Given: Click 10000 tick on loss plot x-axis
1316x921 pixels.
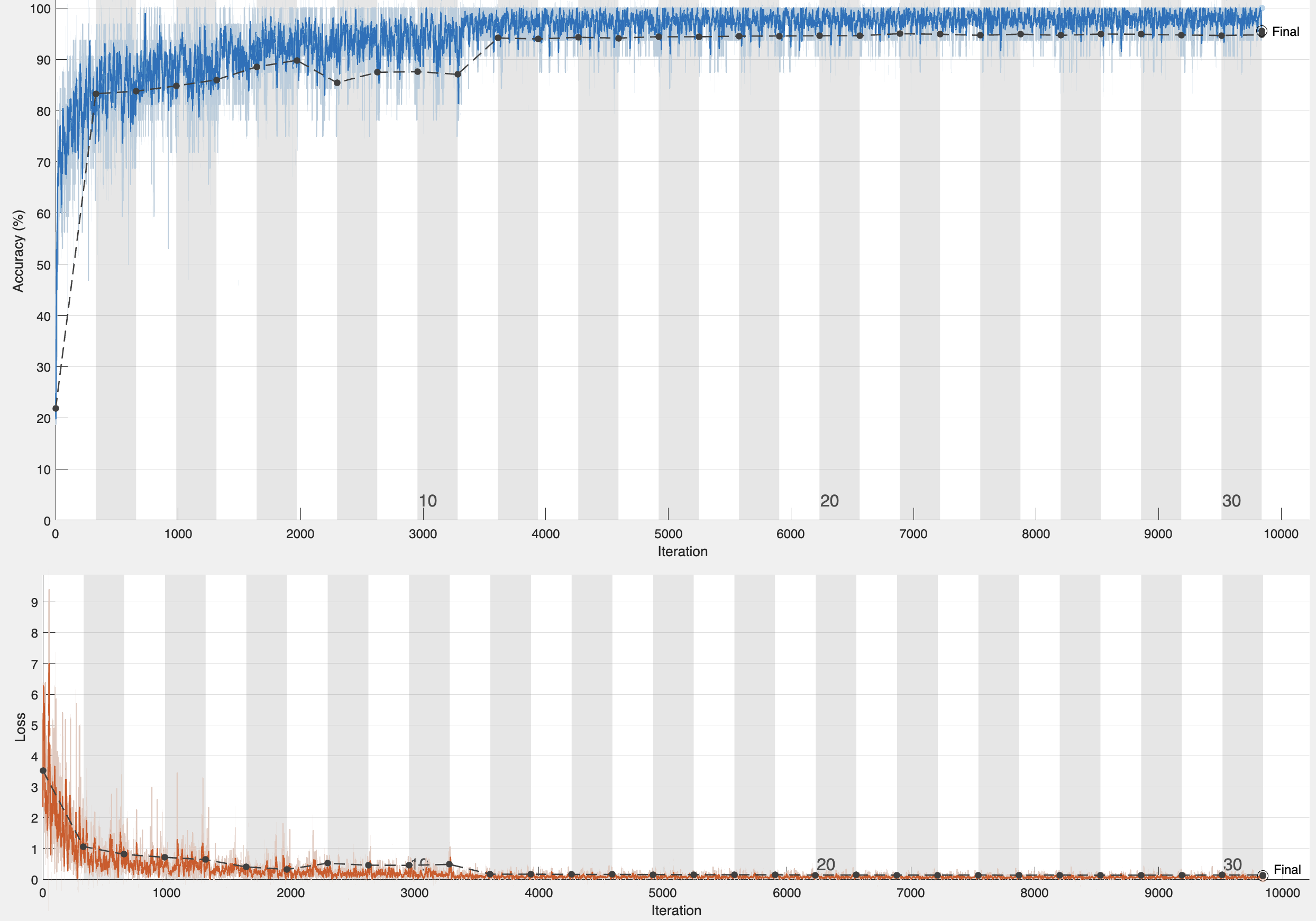Looking at the screenshot, I should pos(1282,893).
